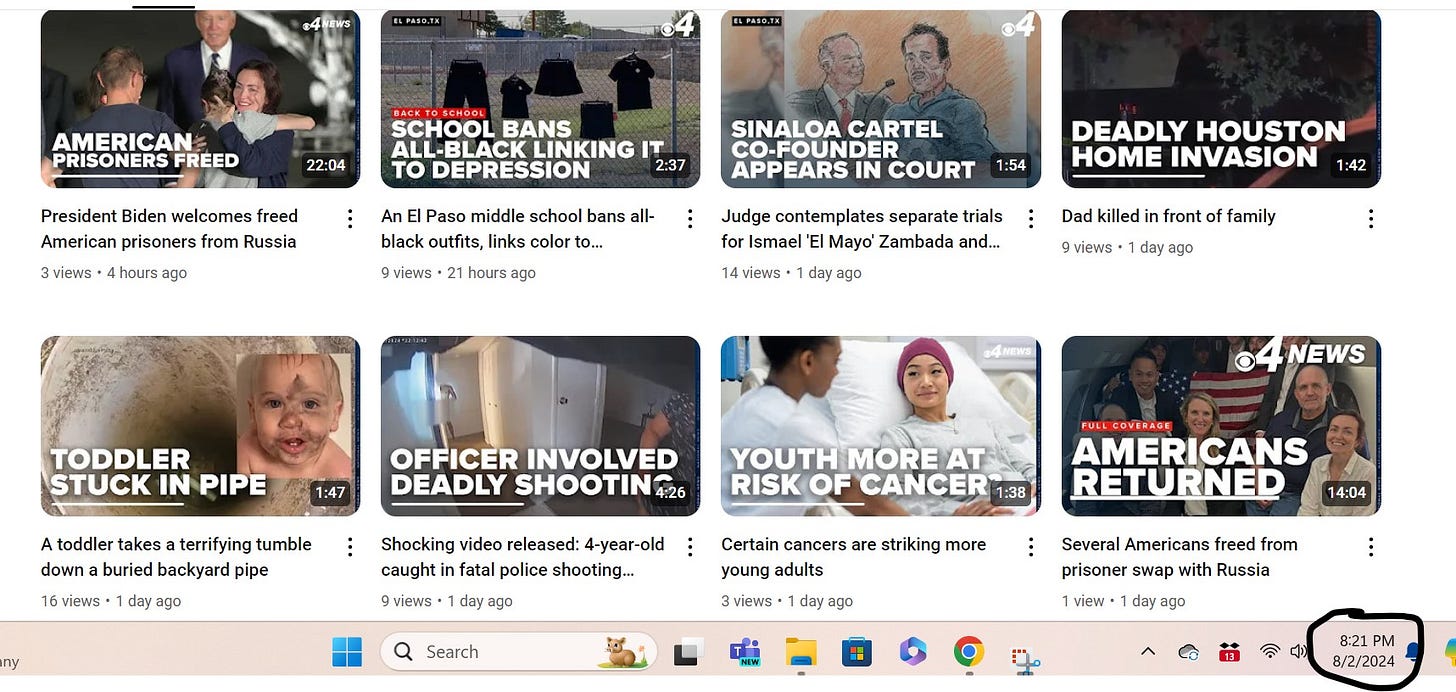Open title President Biden welcomes freed American prisoners
This screenshot has width=1456, height=692.
pyautogui.click(x=170, y=229)
